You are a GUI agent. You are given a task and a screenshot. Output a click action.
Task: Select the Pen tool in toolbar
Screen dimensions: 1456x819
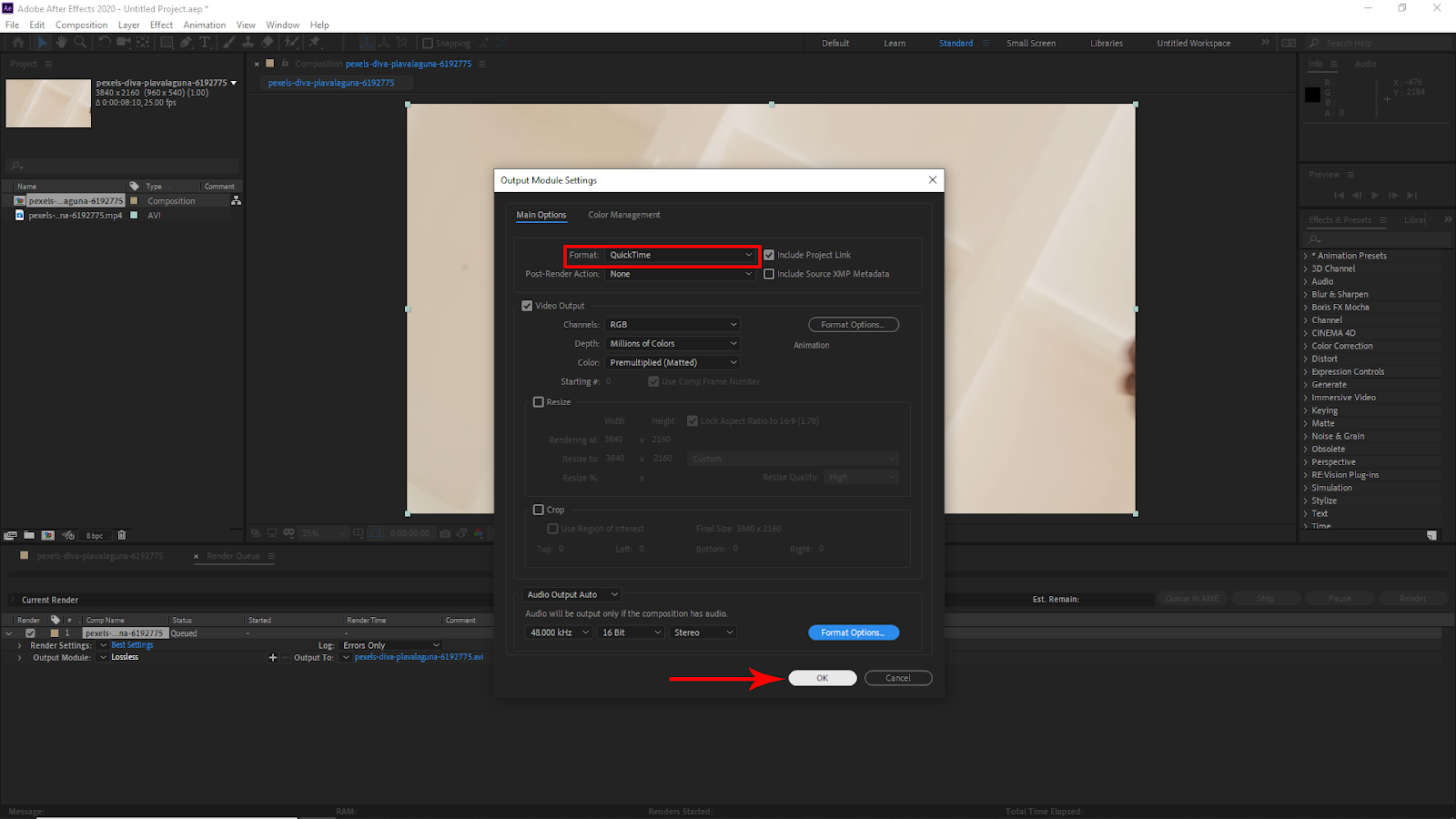pos(186,43)
